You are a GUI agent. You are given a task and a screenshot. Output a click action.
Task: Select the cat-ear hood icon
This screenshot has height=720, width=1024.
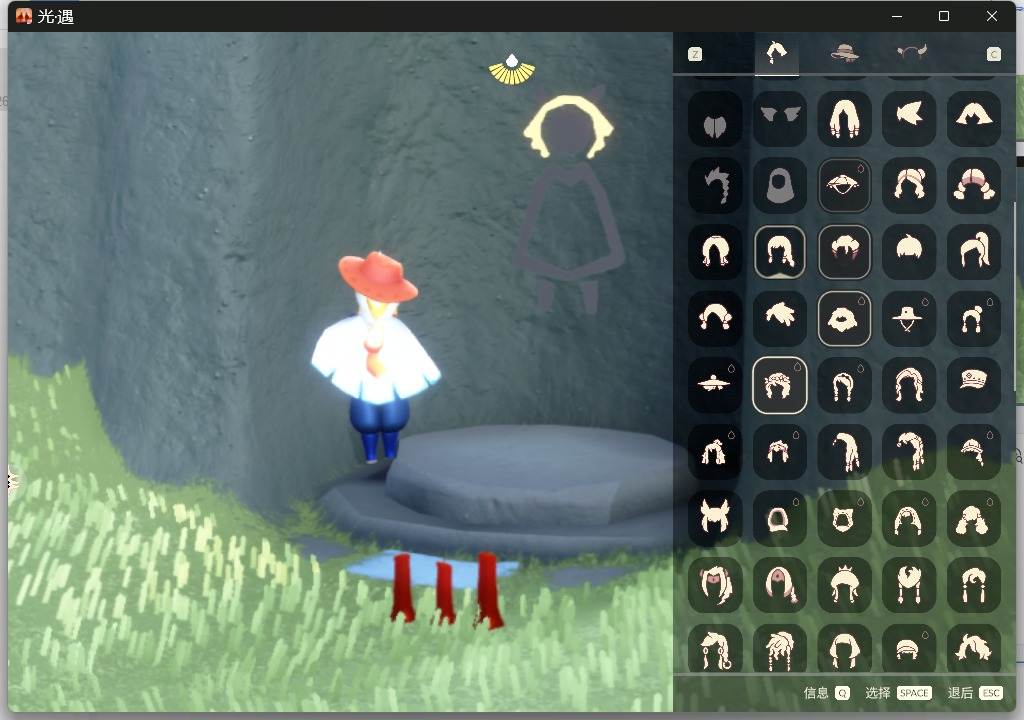click(x=844, y=518)
